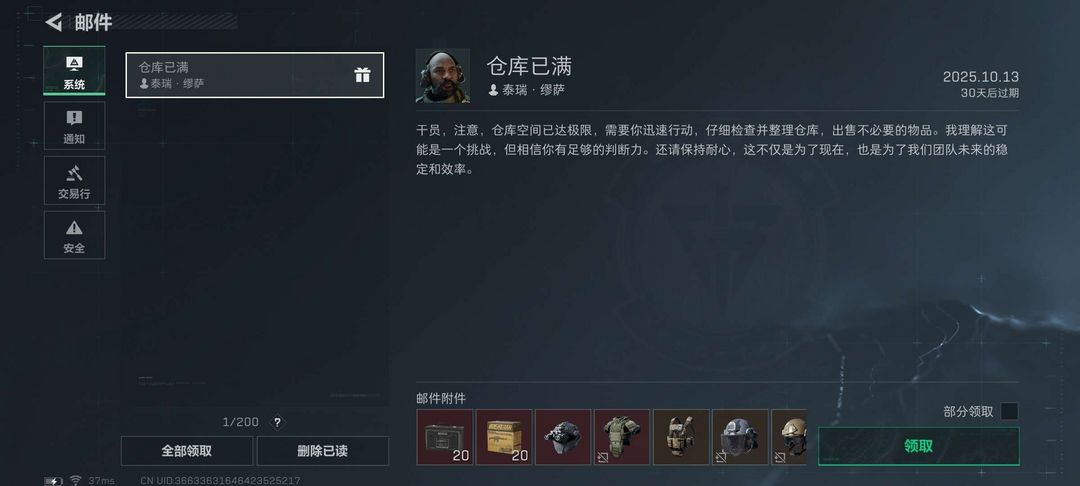
Task: Tick the 部分领取 checkbox
Action: point(1009,412)
